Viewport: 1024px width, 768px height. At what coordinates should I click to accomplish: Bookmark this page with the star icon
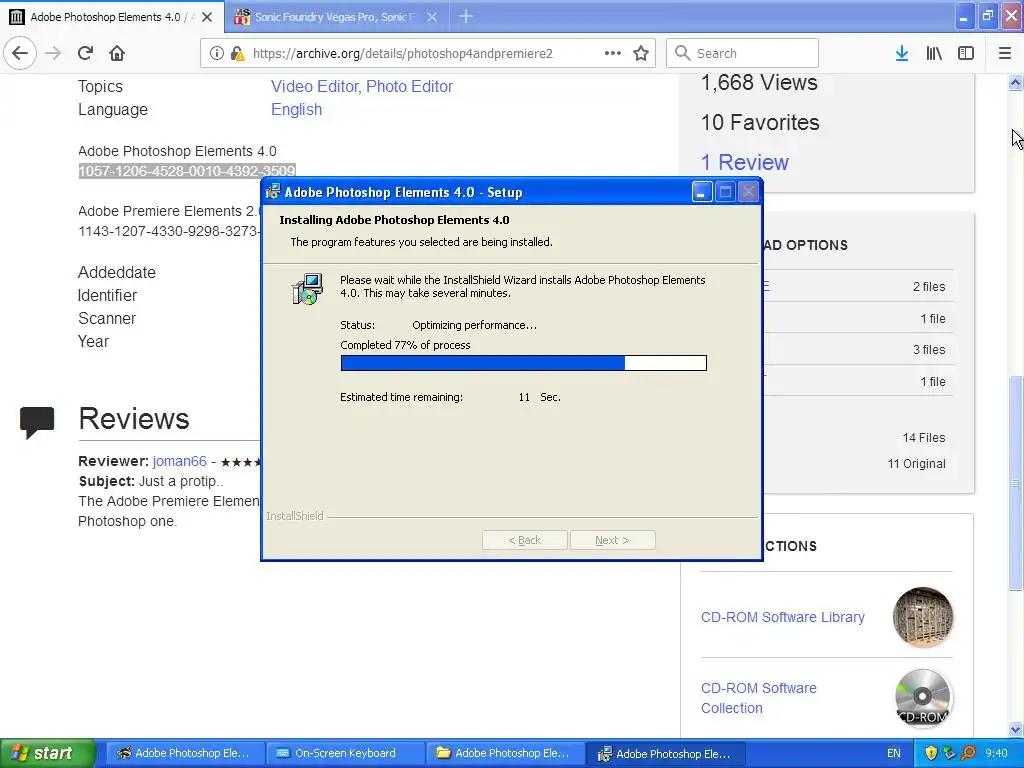tap(641, 53)
